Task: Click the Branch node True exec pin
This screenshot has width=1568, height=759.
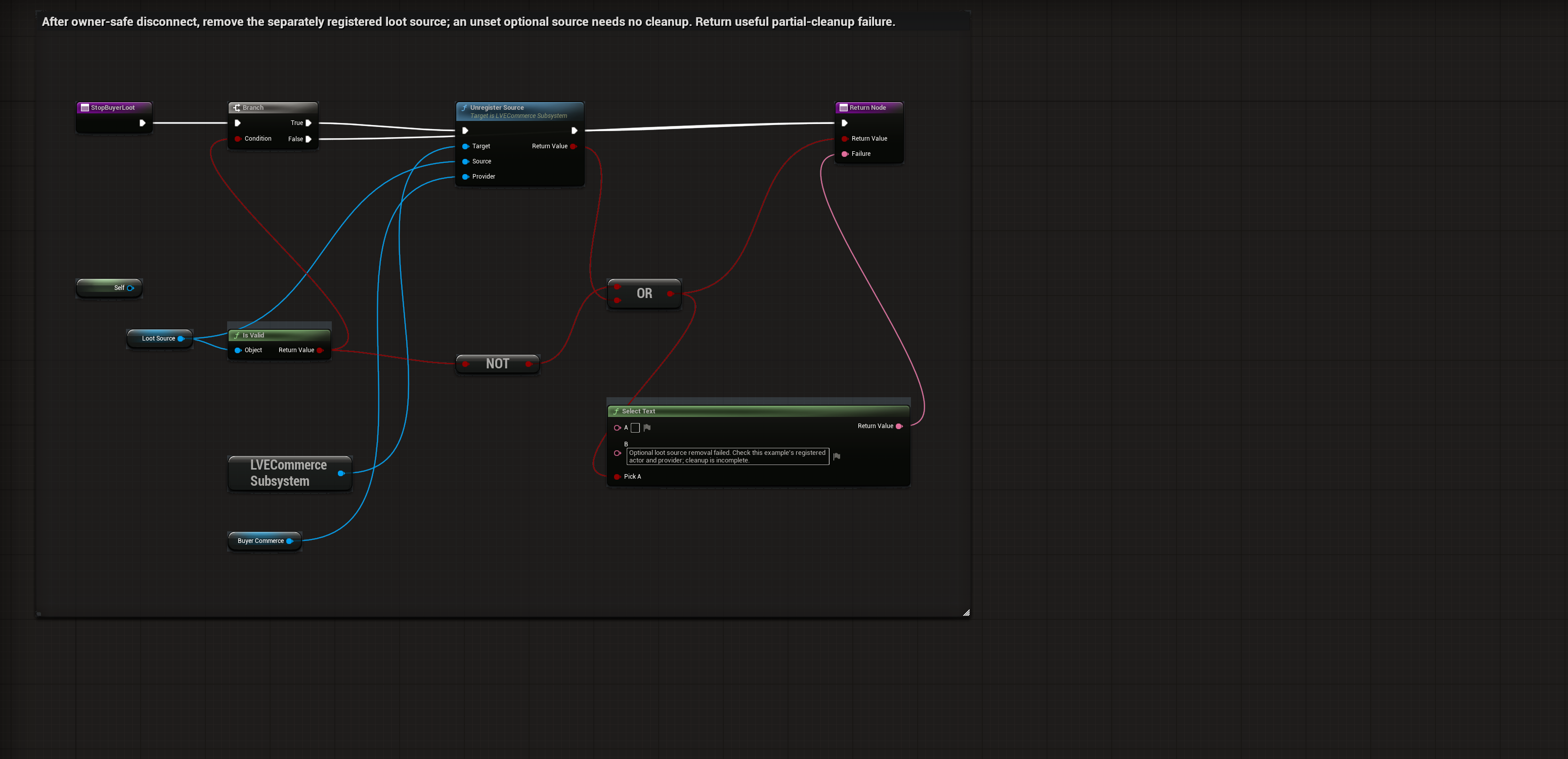Action: coord(308,123)
